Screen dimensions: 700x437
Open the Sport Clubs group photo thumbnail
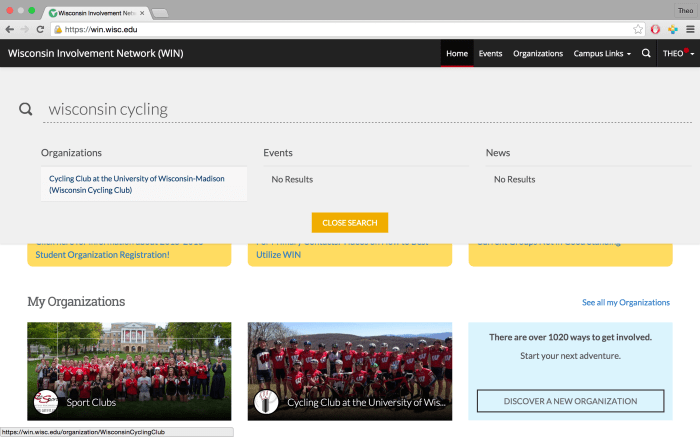(129, 360)
